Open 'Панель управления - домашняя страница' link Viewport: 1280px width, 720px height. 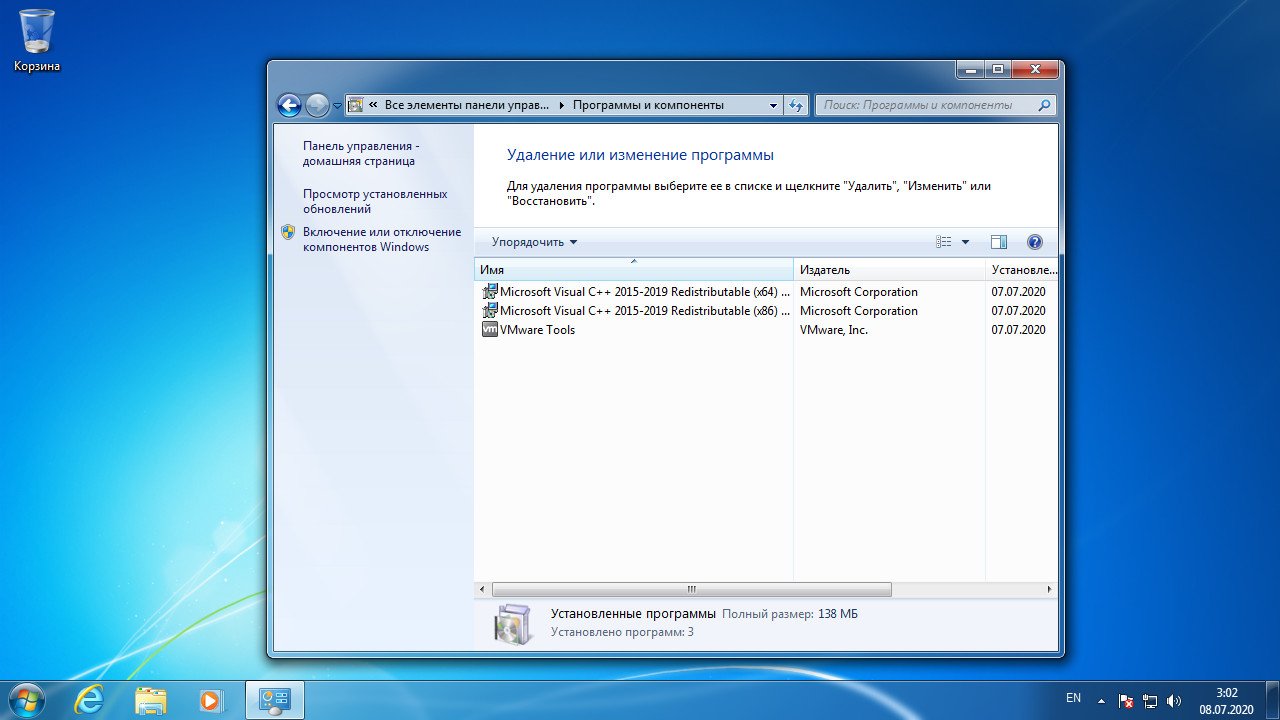tap(361, 153)
